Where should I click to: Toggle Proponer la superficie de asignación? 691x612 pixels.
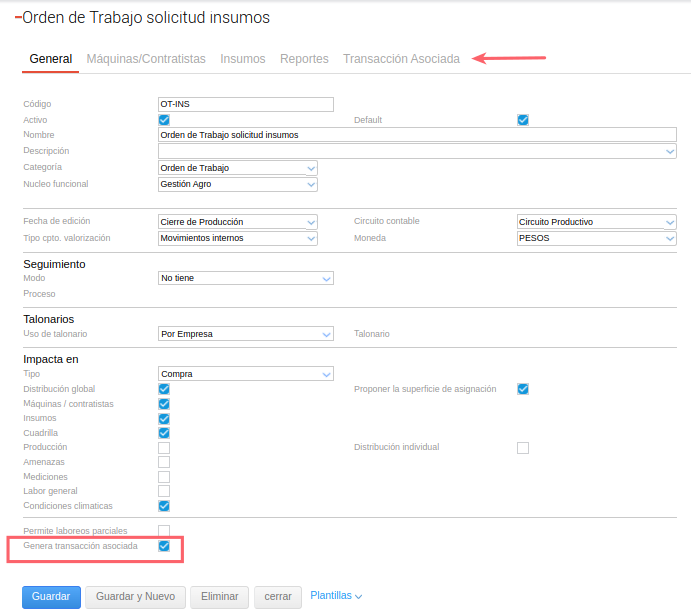point(522,389)
